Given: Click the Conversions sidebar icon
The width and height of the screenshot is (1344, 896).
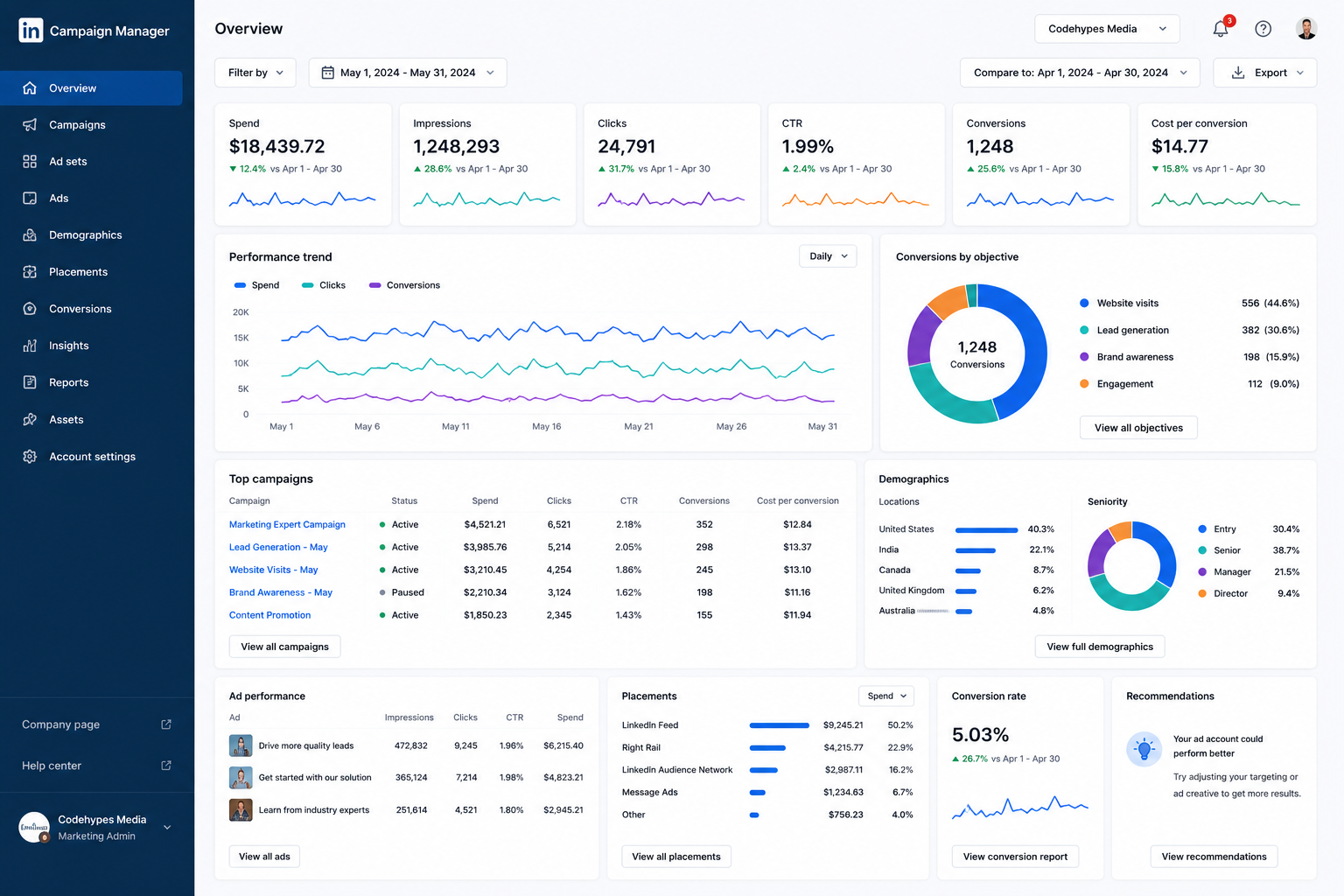Looking at the screenshot, I should pyautogui.click(x=30, y=309).
